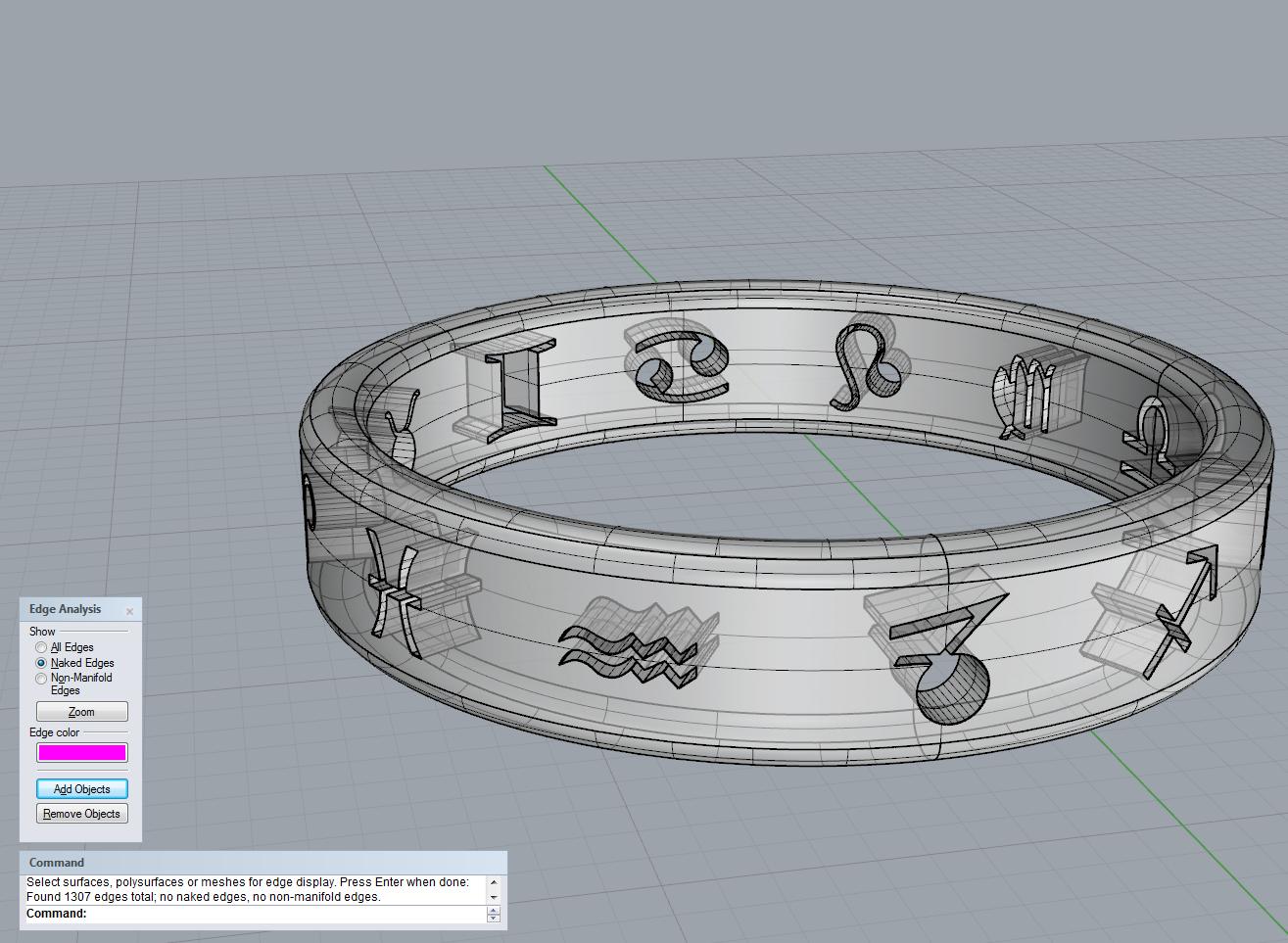The image size is (1288, 943).
Task: Step the Command prompt line down arrow
Action: pos(494,918)
